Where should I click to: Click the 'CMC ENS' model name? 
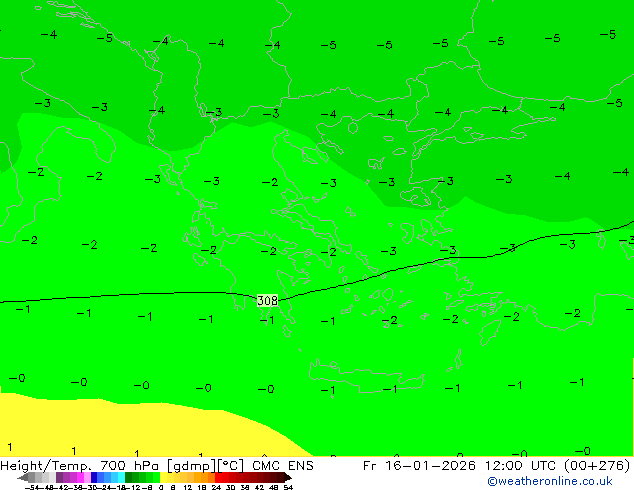(283, 466)
